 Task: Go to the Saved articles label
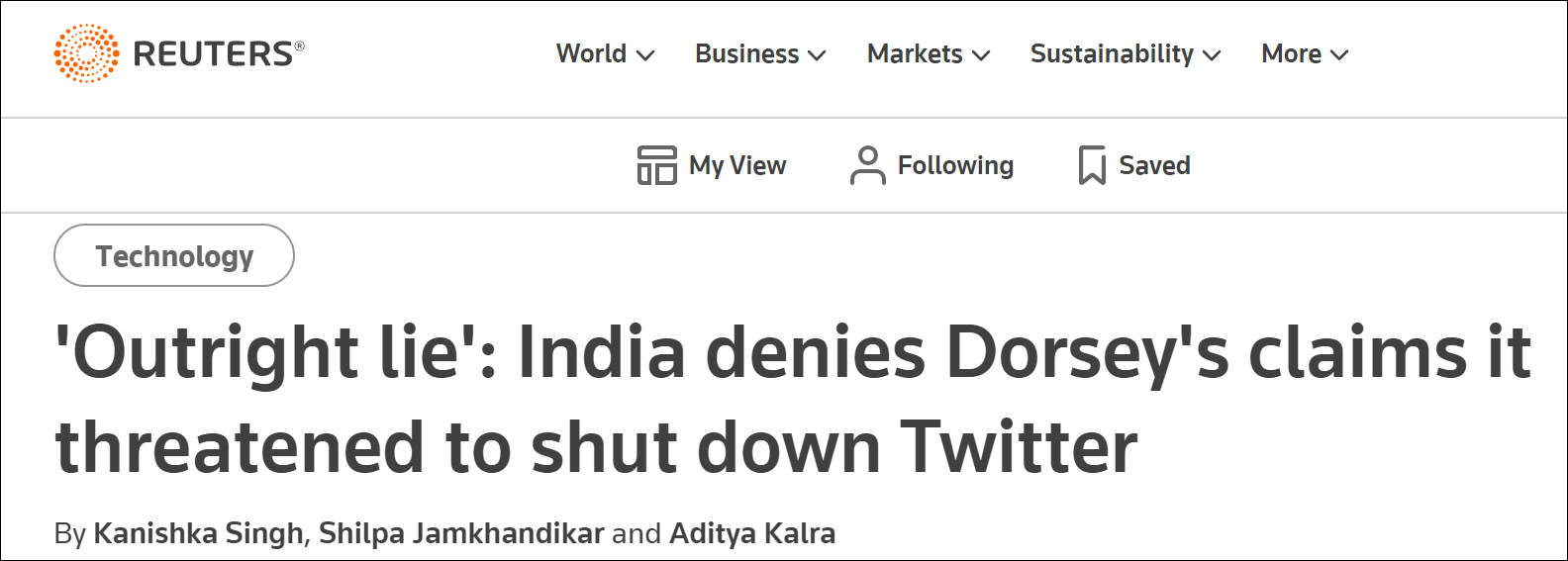click(1154, 165)
